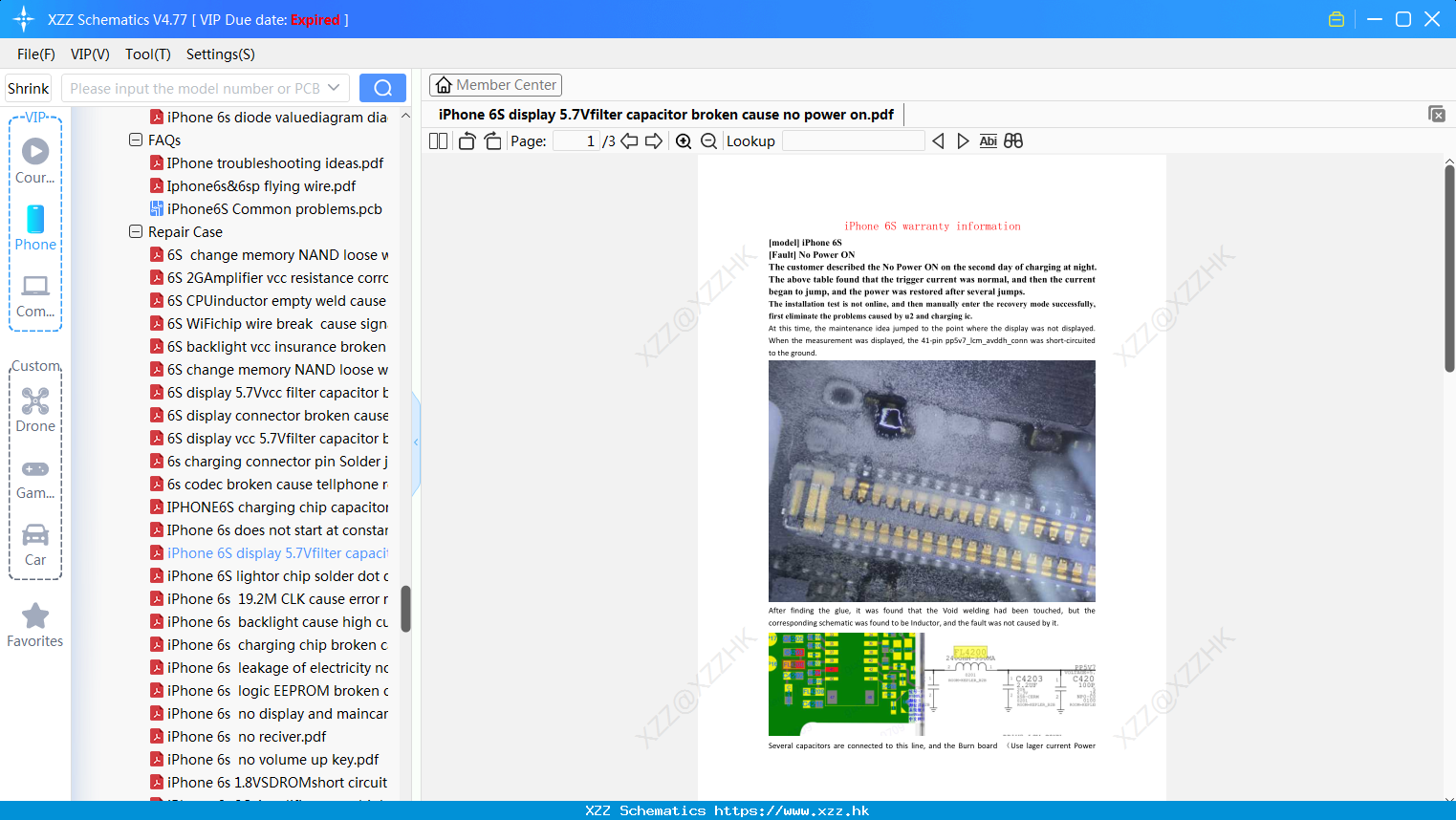
Task: Toggle Abl match case option
Action: tap(988, 141)
